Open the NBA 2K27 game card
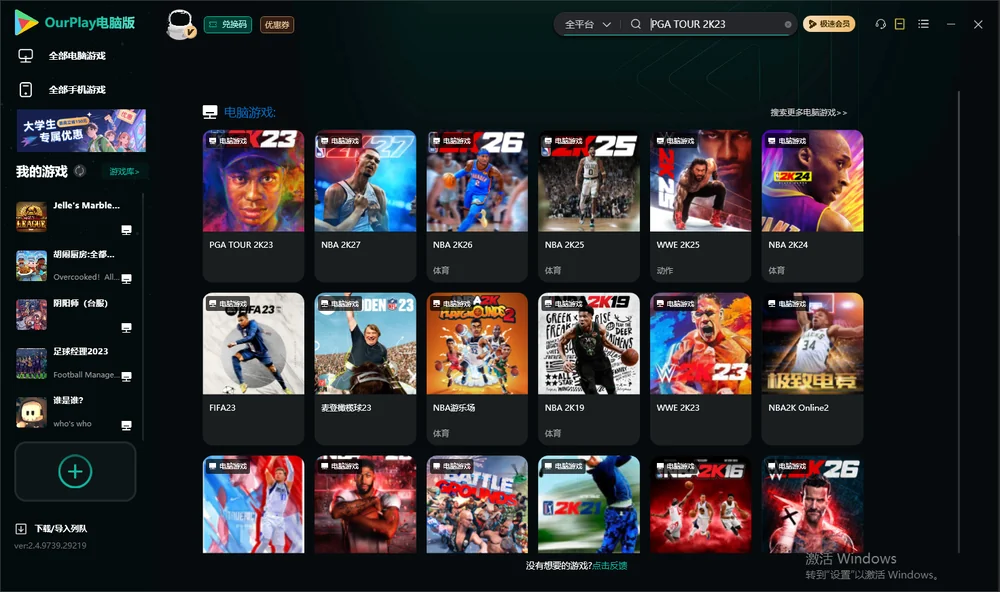Image resolution: width=1000 pixels, height=592 pixels. [365, 205]
